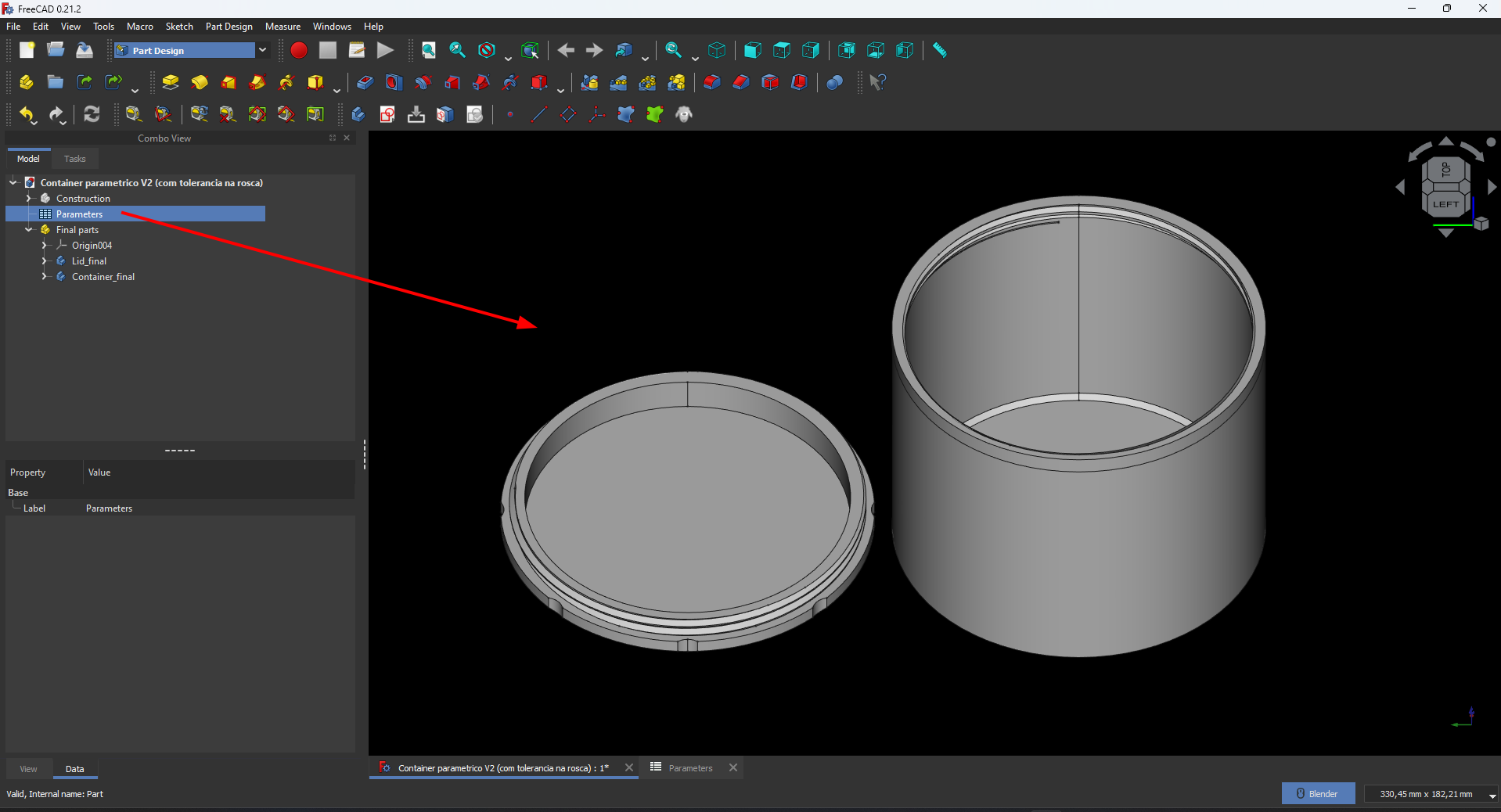
Task: Apply a Fillet to the model
Action: tap(711, 82)
